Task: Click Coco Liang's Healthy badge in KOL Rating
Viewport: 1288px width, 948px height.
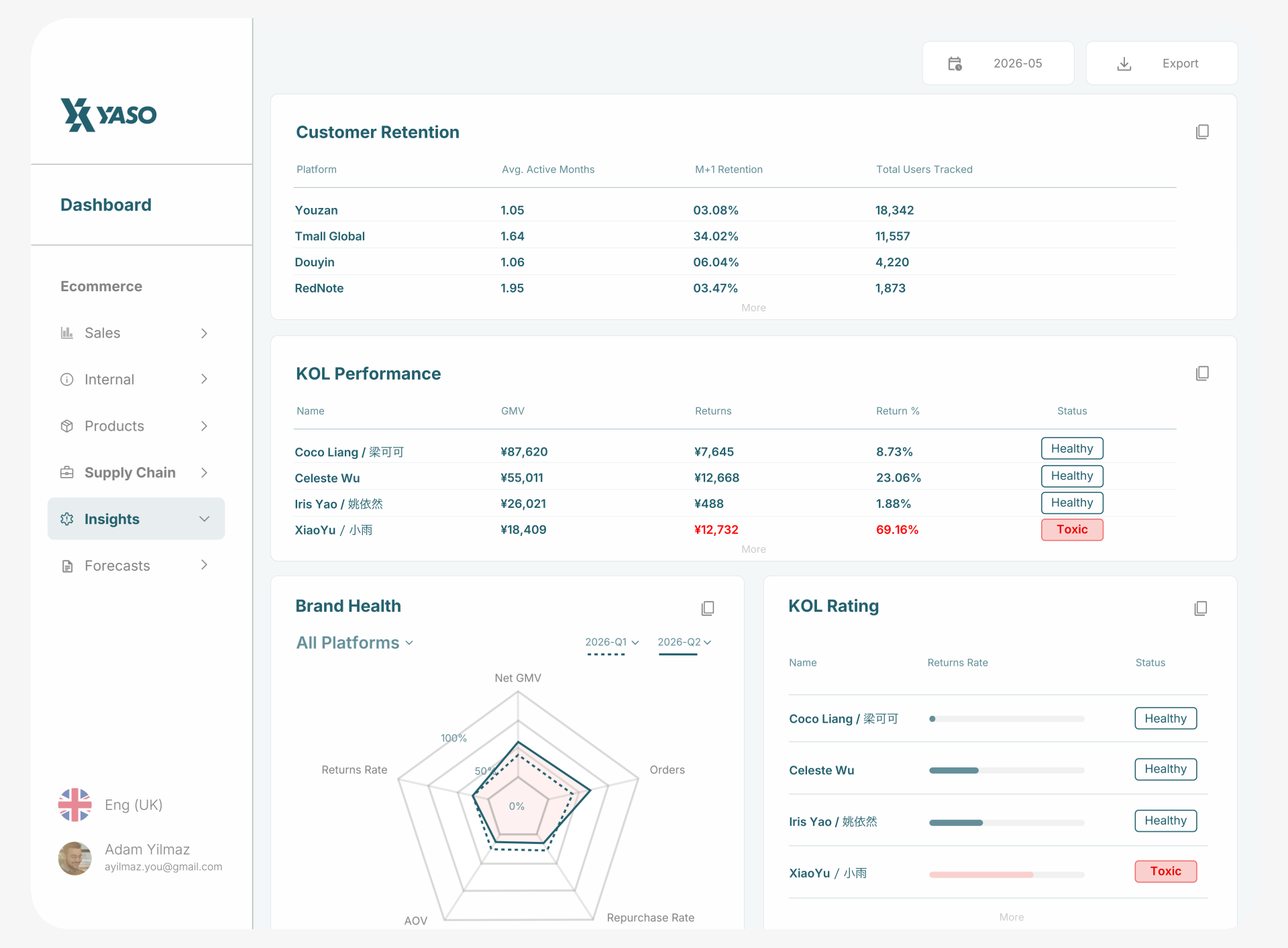Action: pyautogui.click(x=1165, y=719)
